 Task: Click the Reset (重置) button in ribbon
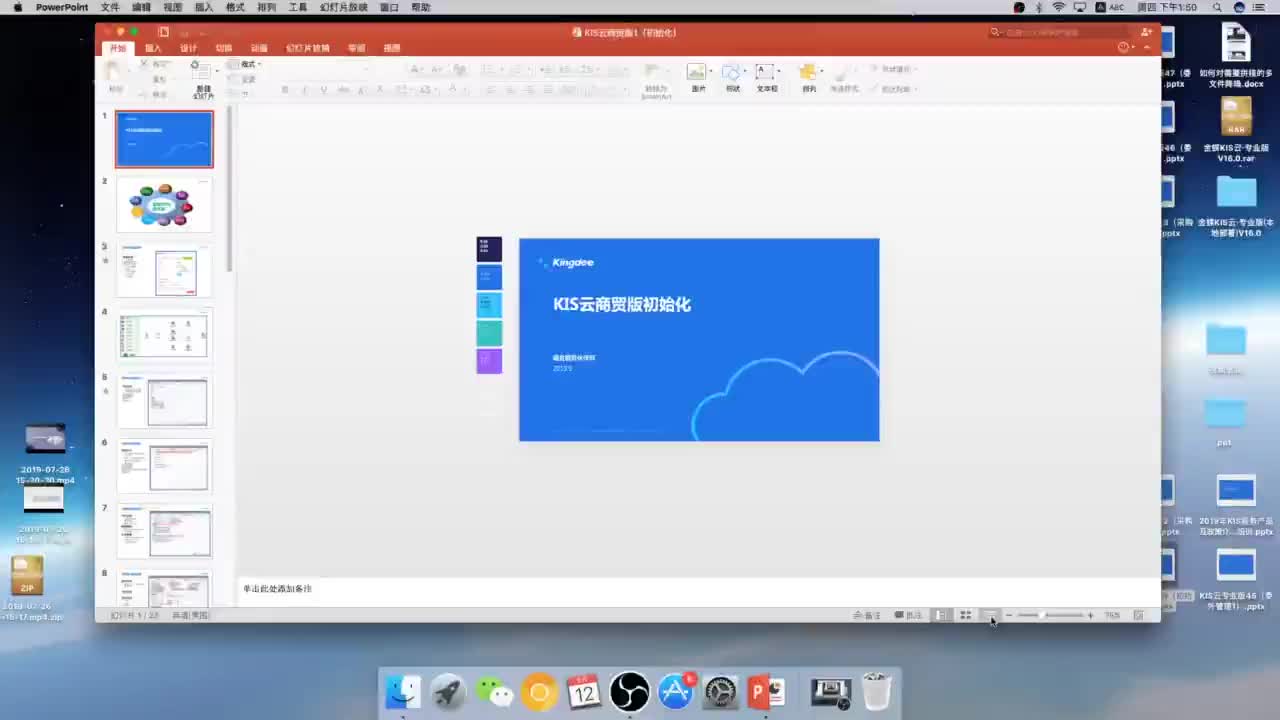[244, 79]
